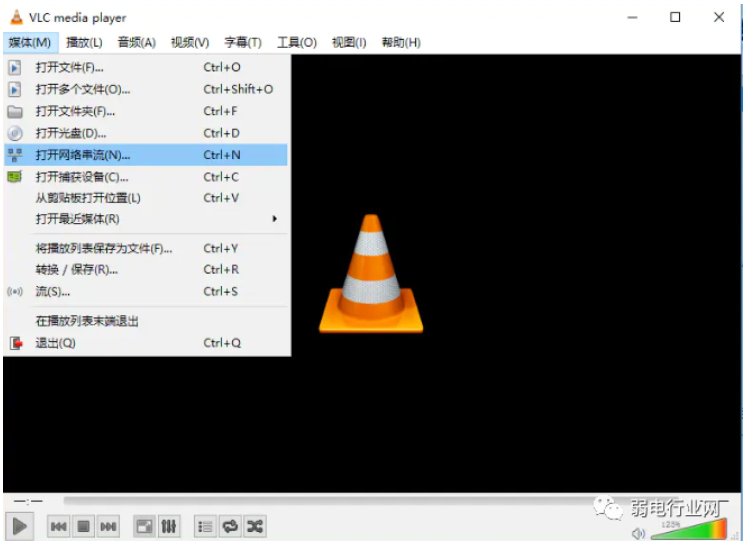Click the Next track button
The width and height of the screenshot is (745, 545).
point(108,526)
